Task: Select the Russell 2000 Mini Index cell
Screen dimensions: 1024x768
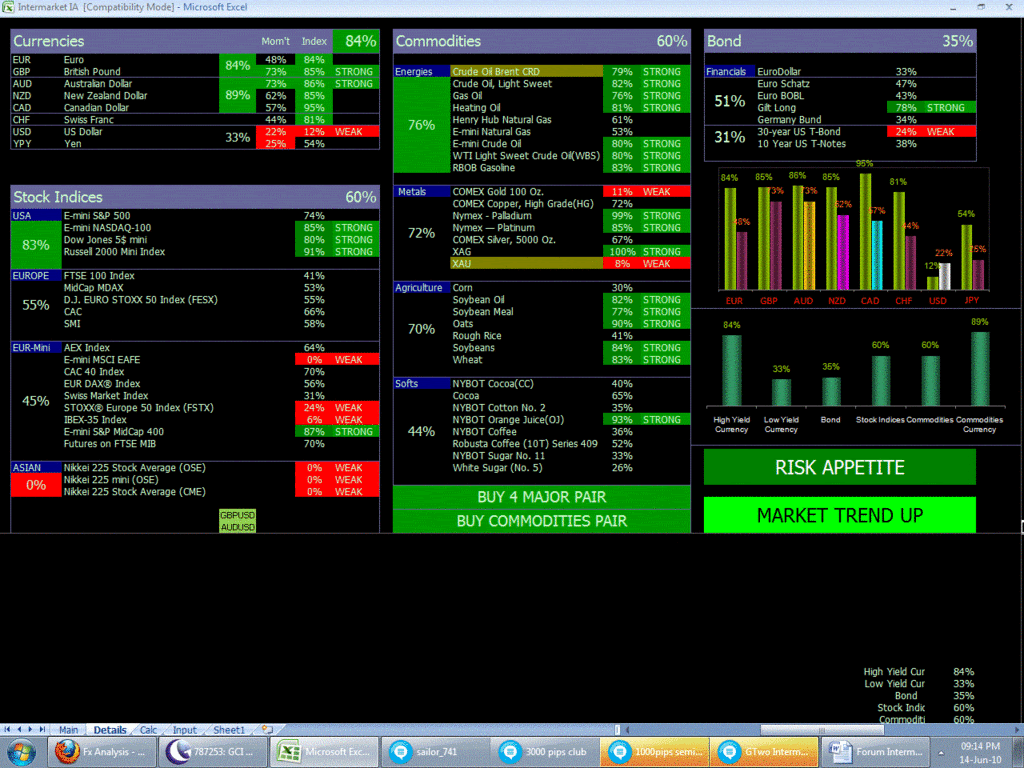Action: click(114, 251)
